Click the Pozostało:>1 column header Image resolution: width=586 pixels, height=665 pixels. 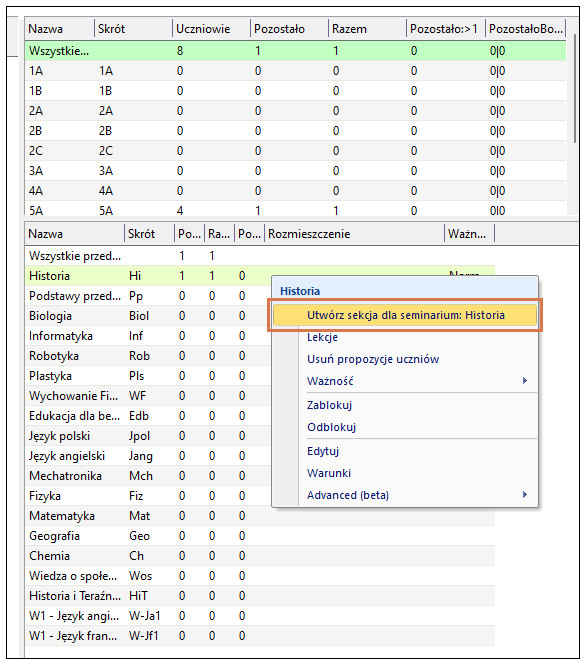click(446, 29)
